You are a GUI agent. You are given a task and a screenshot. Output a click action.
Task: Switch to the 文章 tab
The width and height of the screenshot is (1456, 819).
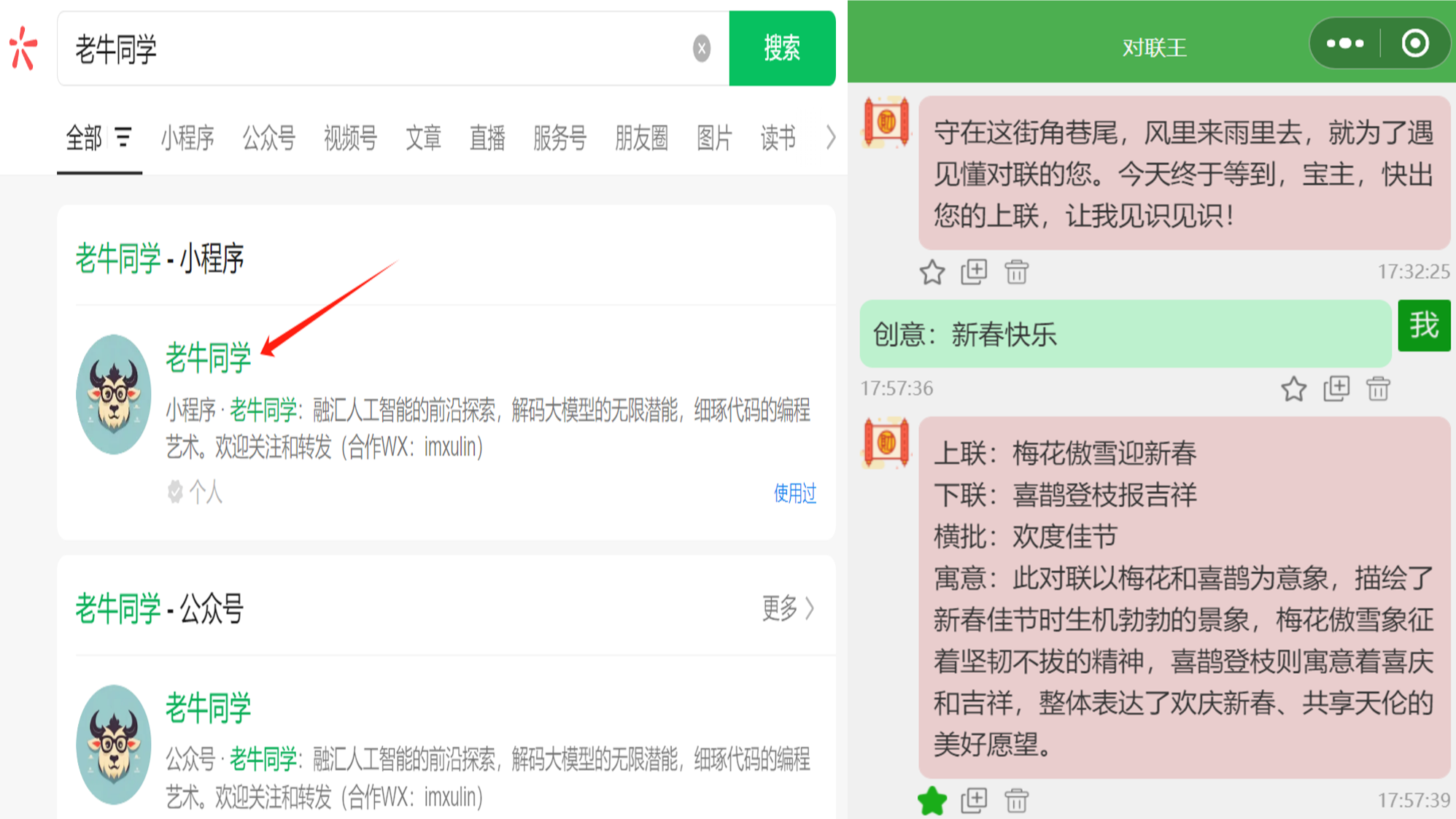click(423, 137)
